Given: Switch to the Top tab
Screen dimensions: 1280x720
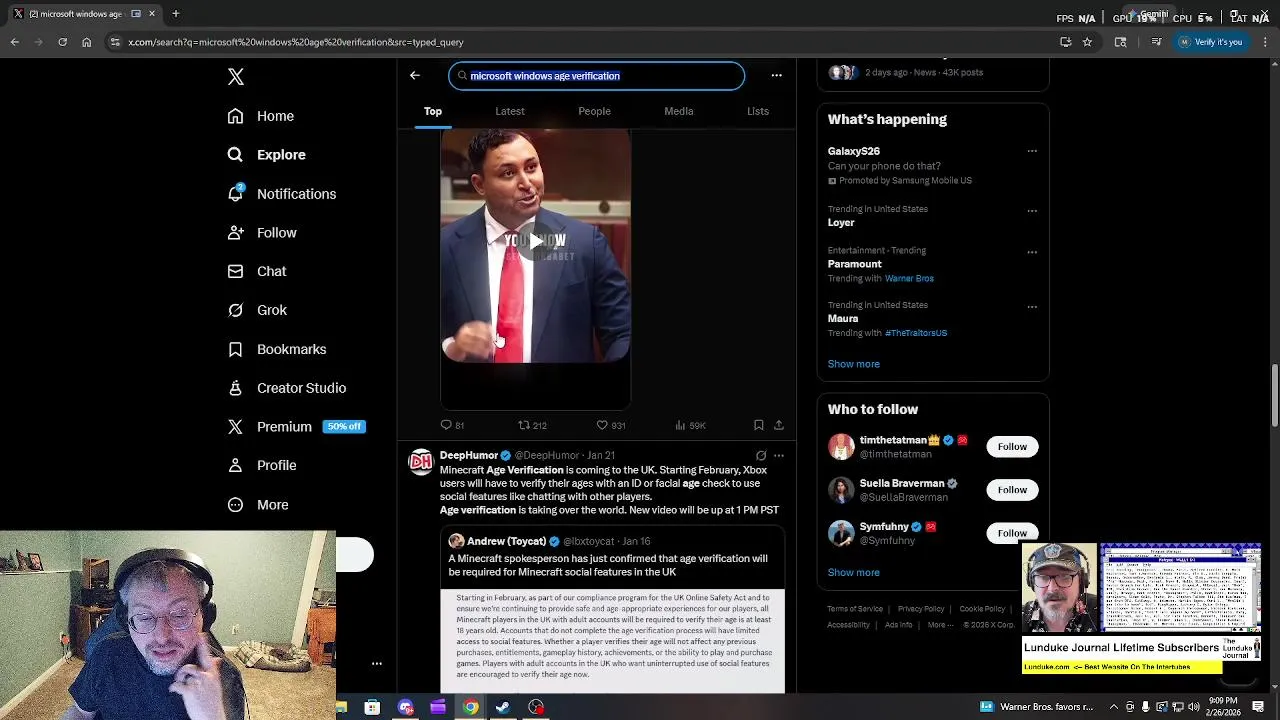Looking at the screenshot, I should 433,111.
